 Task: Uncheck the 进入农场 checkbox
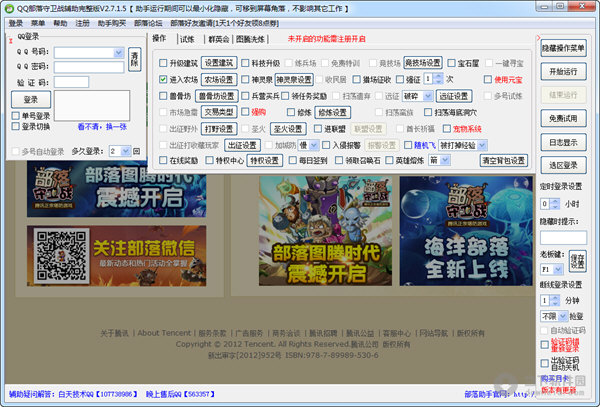tap(163, 79)
